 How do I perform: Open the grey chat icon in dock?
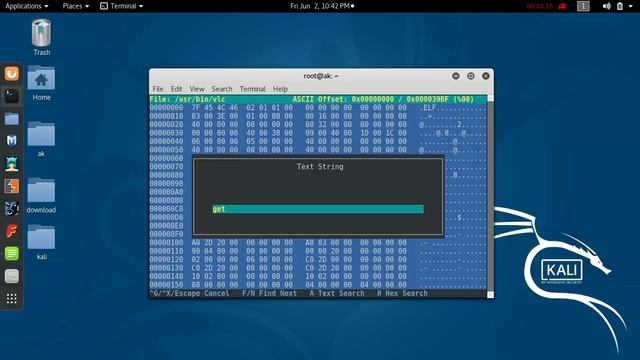(11, 276)
